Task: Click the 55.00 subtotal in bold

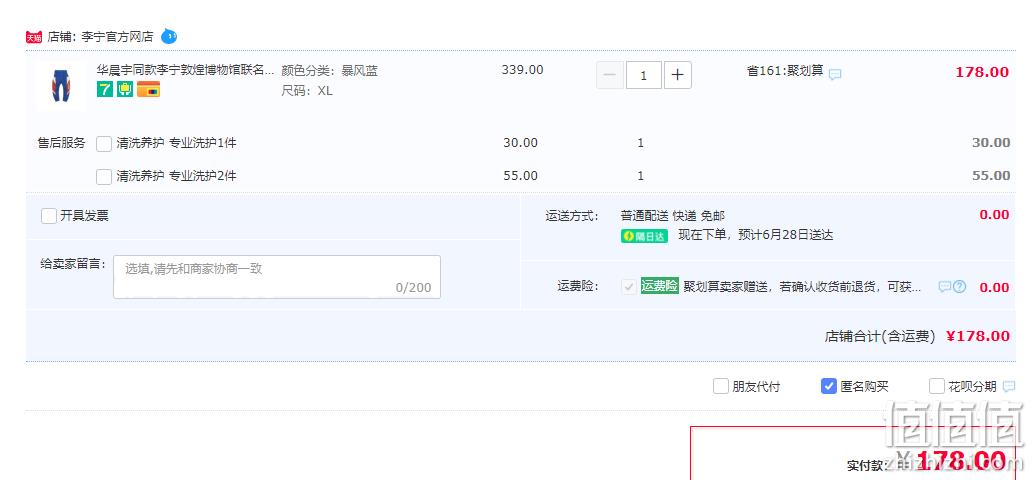Action: (991, 176)
